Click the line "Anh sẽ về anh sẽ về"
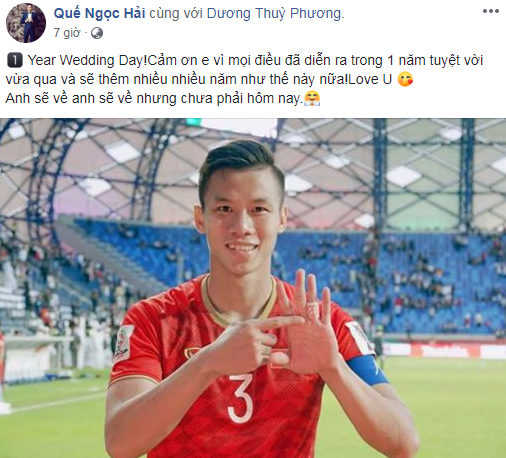The image size is (506, 458). (69, 98)
